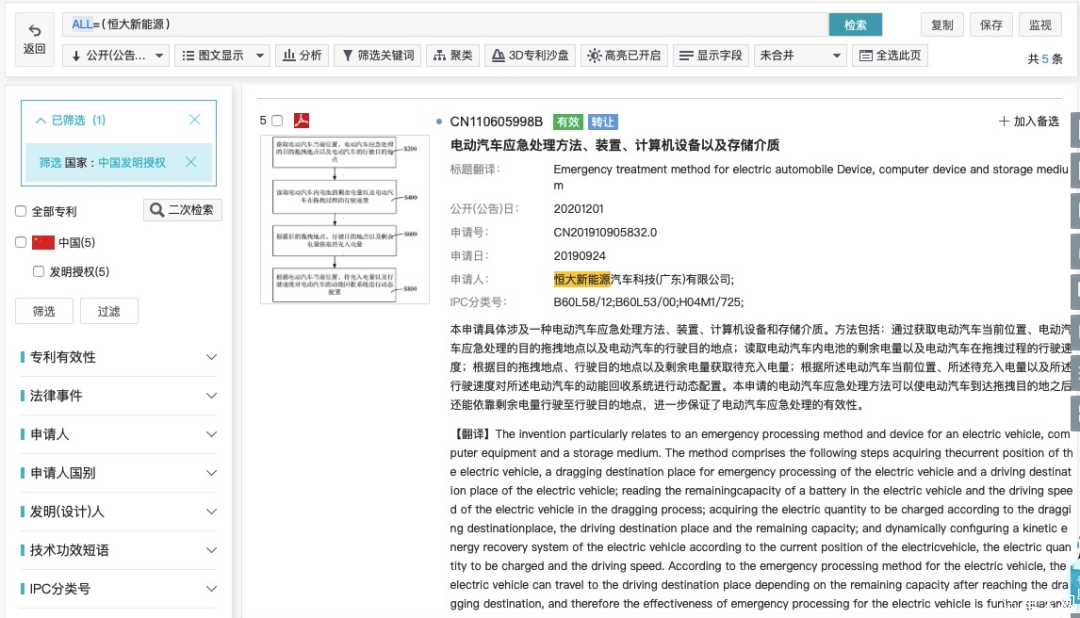Open 显示字段 field settings
Viewport: 1080px width, 618px height.
coord(711,55)
